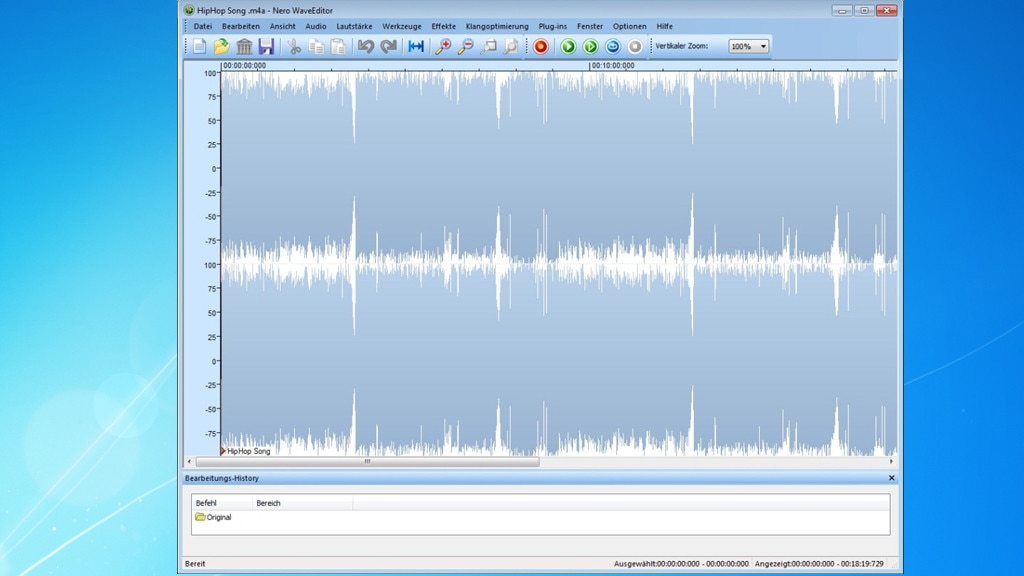
Task: Open the Effekte menu
Action: click(442, 26)
